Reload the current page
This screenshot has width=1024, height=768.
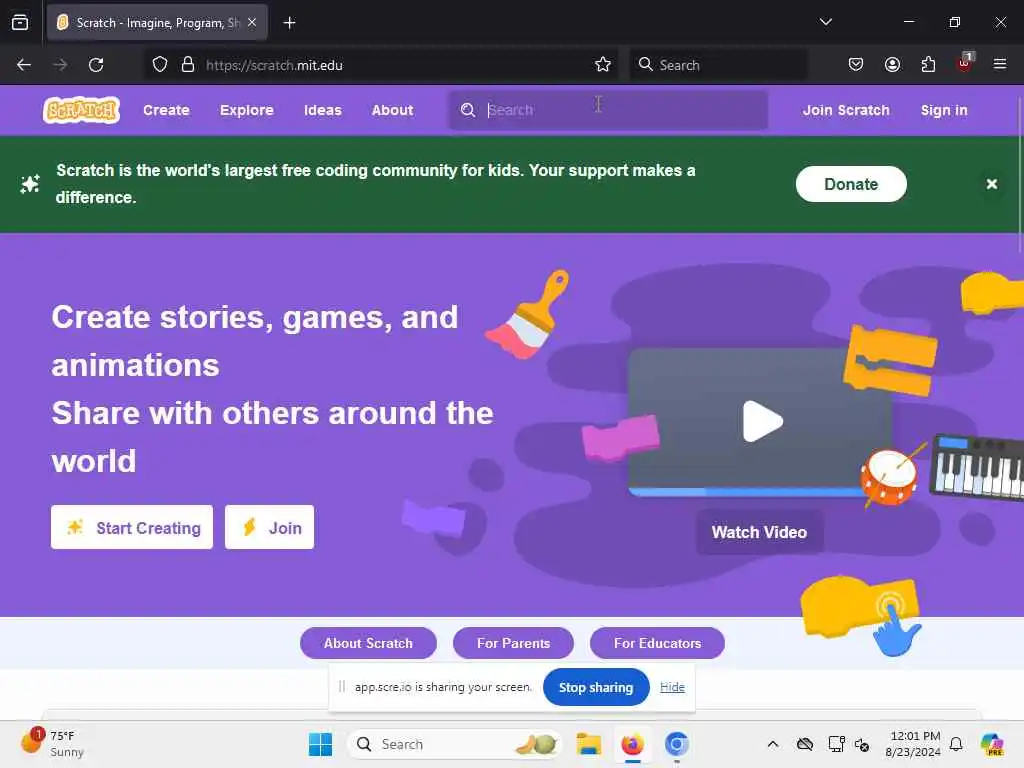point(96,65)
